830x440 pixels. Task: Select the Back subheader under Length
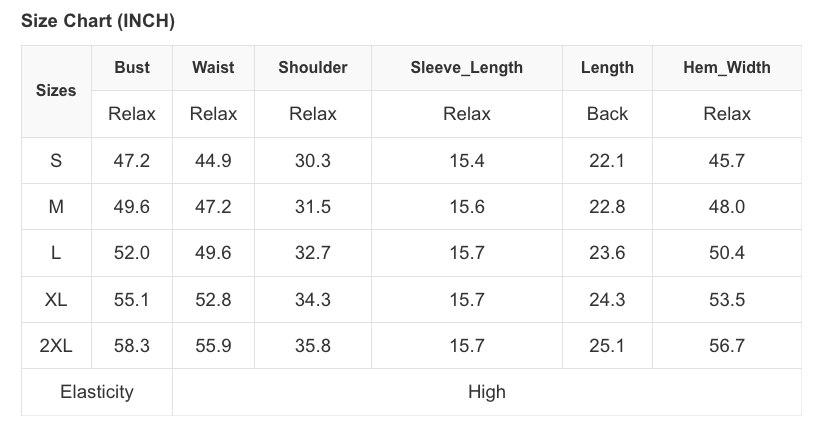607,114
